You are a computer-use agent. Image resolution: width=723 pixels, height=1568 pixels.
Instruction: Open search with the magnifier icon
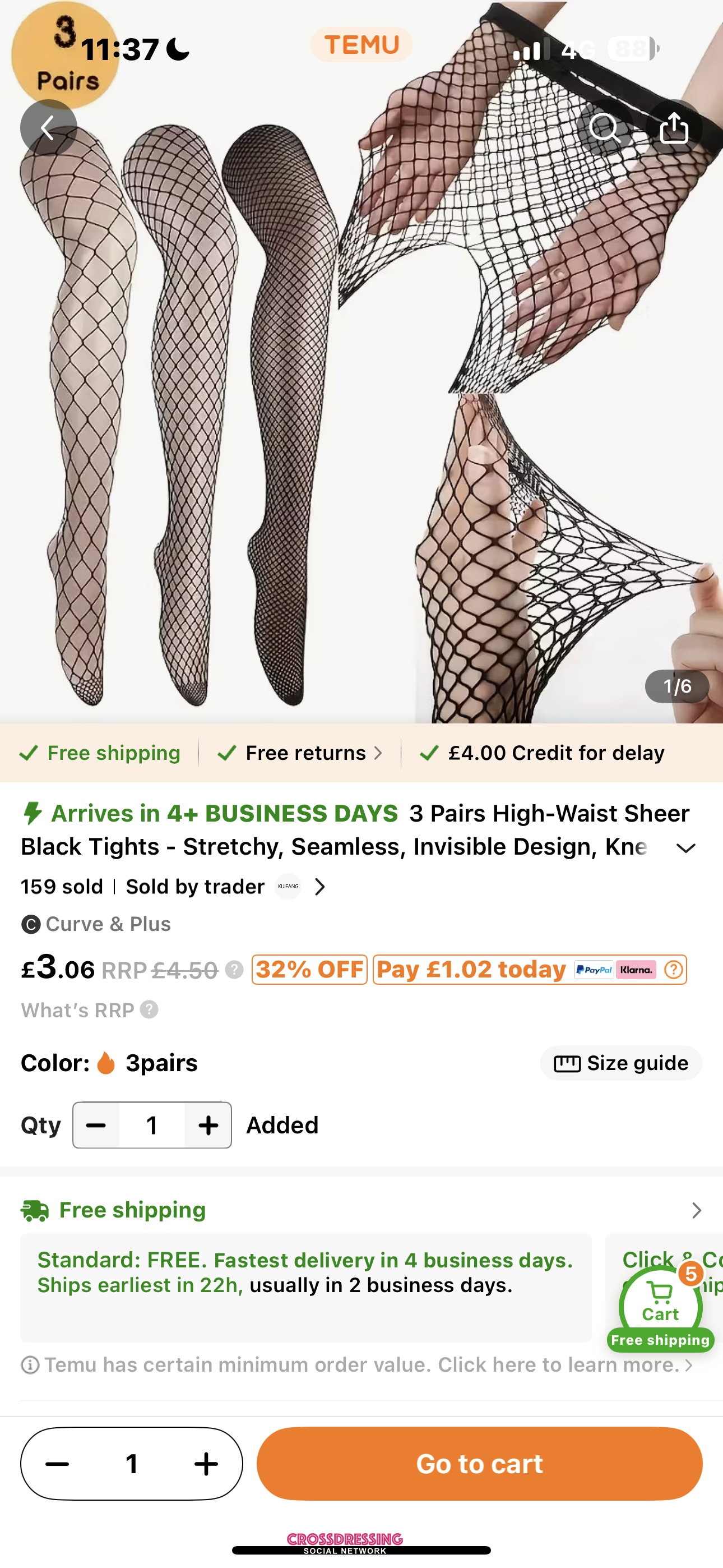click(605, 128)
